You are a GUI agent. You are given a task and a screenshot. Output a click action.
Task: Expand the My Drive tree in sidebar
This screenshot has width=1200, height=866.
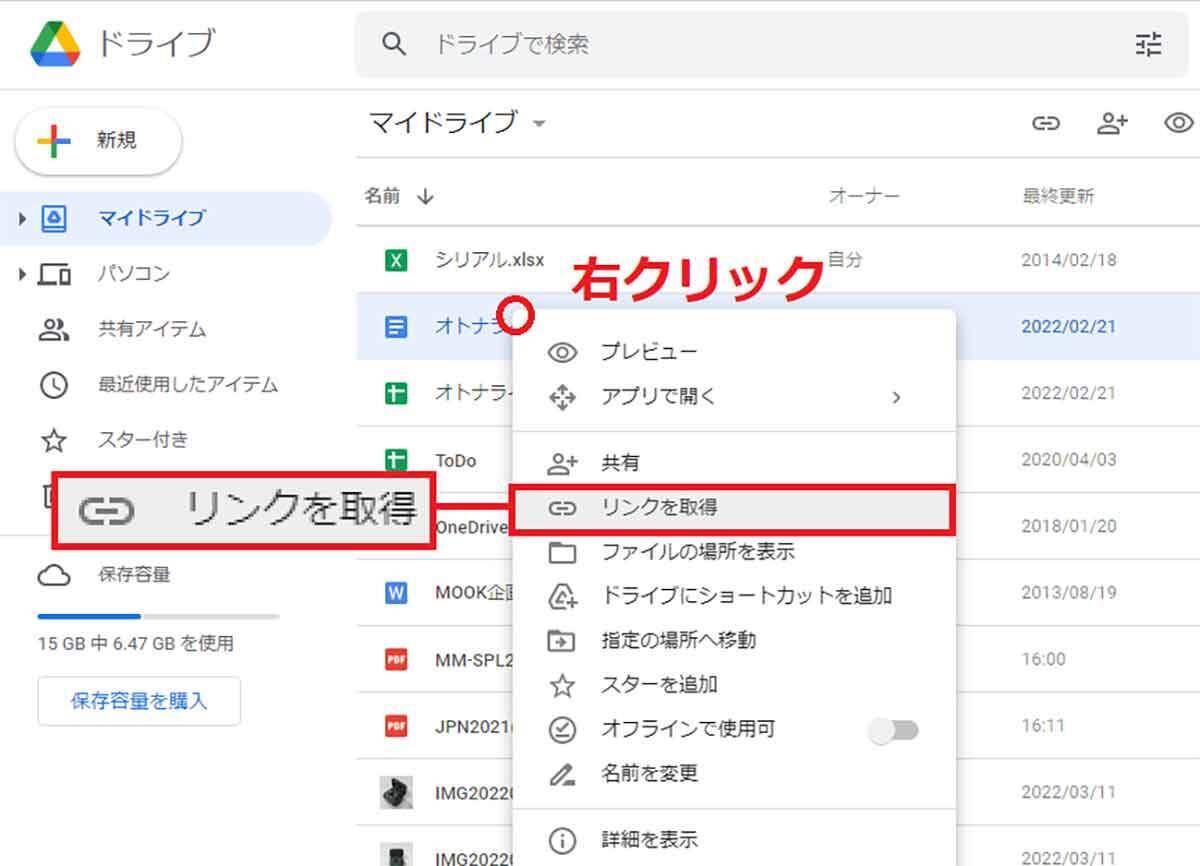click(x=22, y=218)
